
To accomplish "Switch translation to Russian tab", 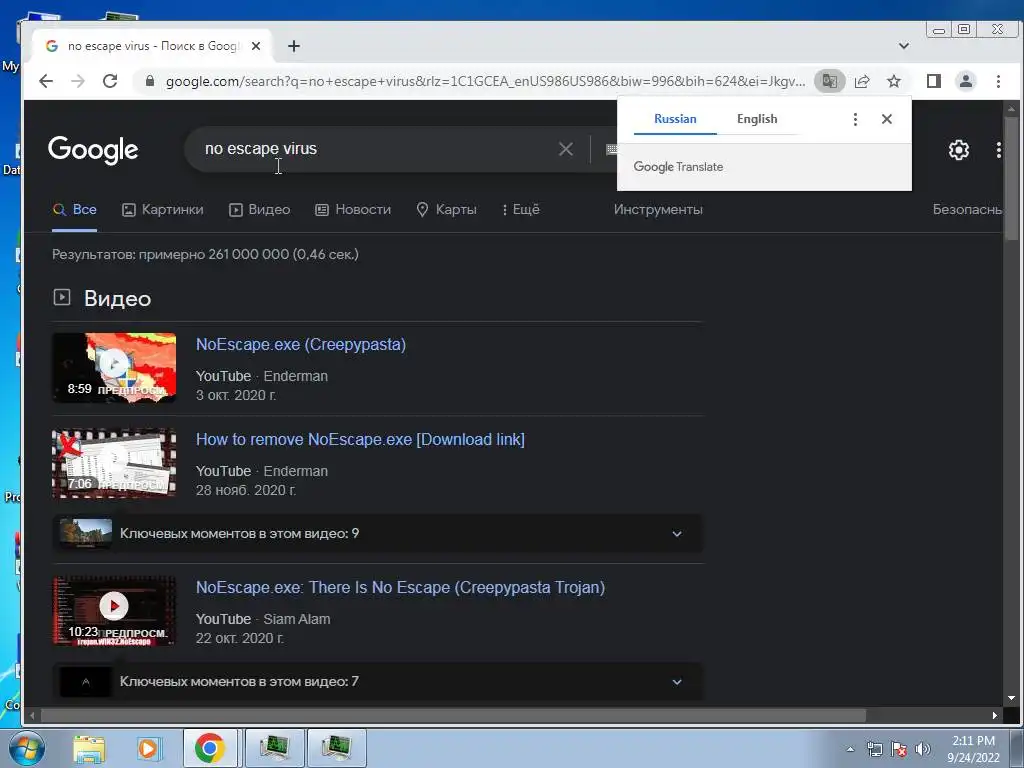I will click(675, 119).
